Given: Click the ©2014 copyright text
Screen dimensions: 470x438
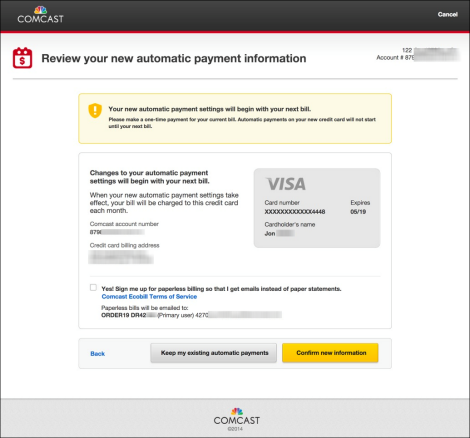Looking at the screenshot, I should click(x=235, y=429).
